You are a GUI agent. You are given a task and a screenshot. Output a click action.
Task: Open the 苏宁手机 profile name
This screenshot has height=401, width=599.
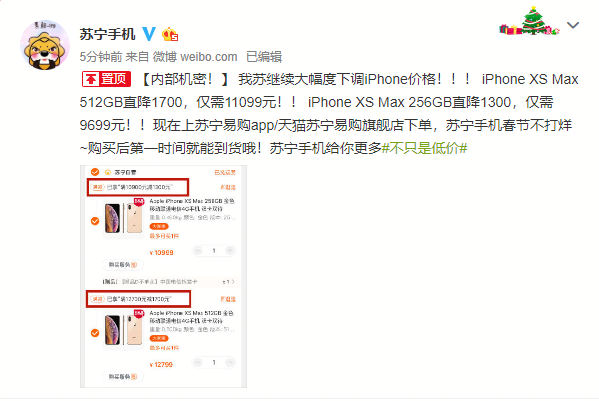click(x=107, y=34)
